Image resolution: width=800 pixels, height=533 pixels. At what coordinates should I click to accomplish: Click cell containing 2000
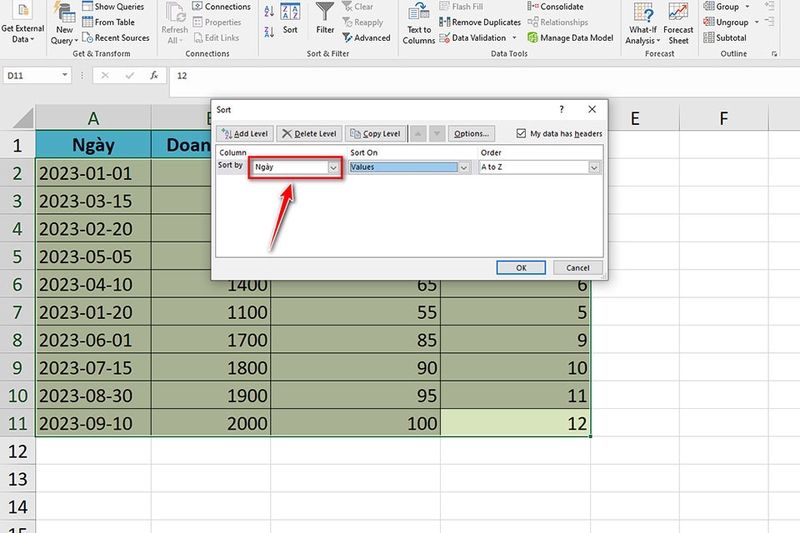211,423
